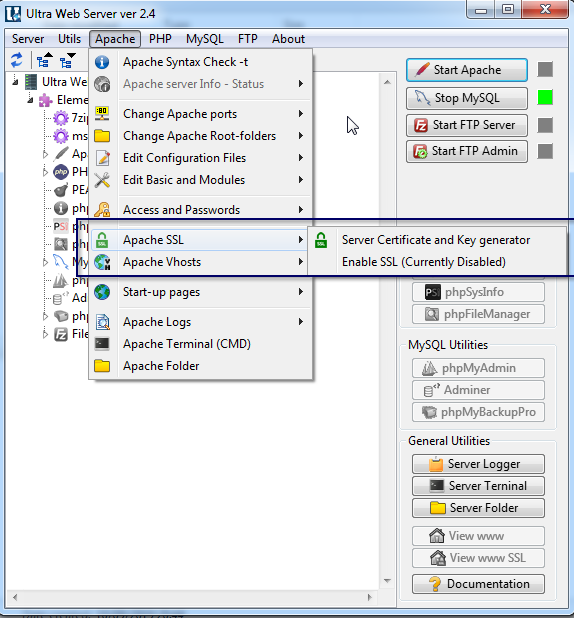Expand the PHP tree node

[x=45, y=172]
